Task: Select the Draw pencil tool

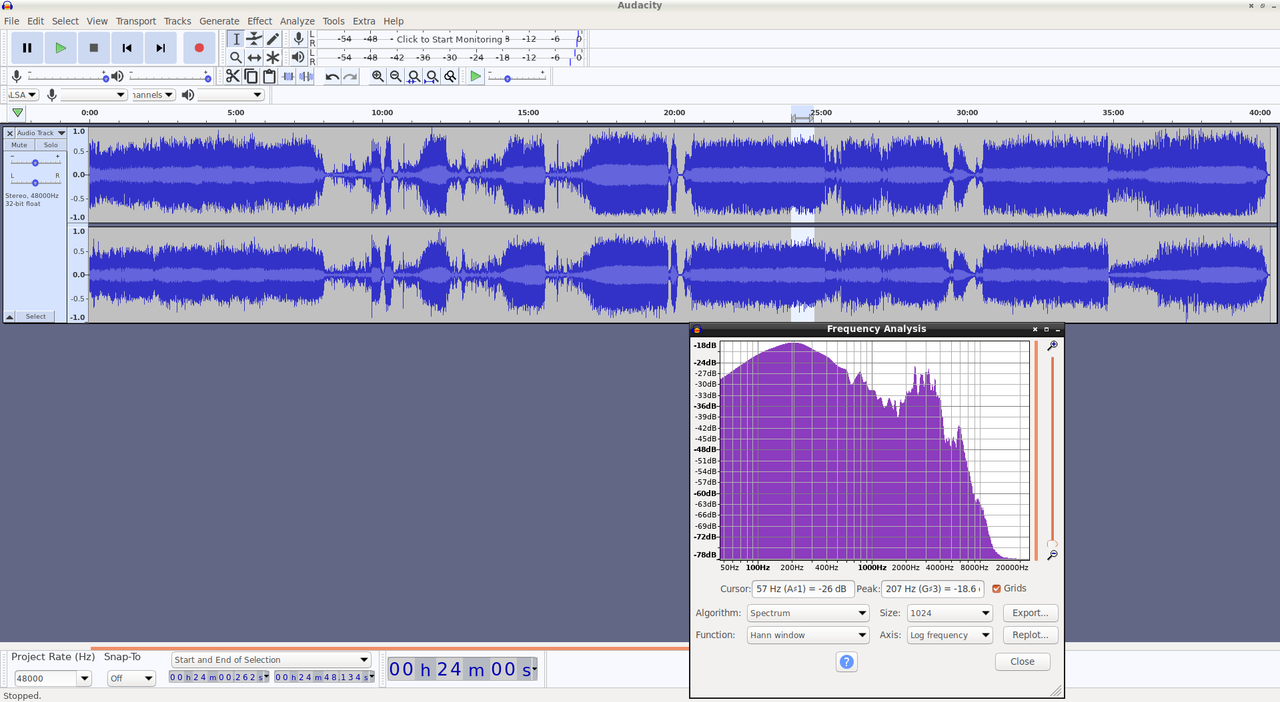Action: [272, 39]
